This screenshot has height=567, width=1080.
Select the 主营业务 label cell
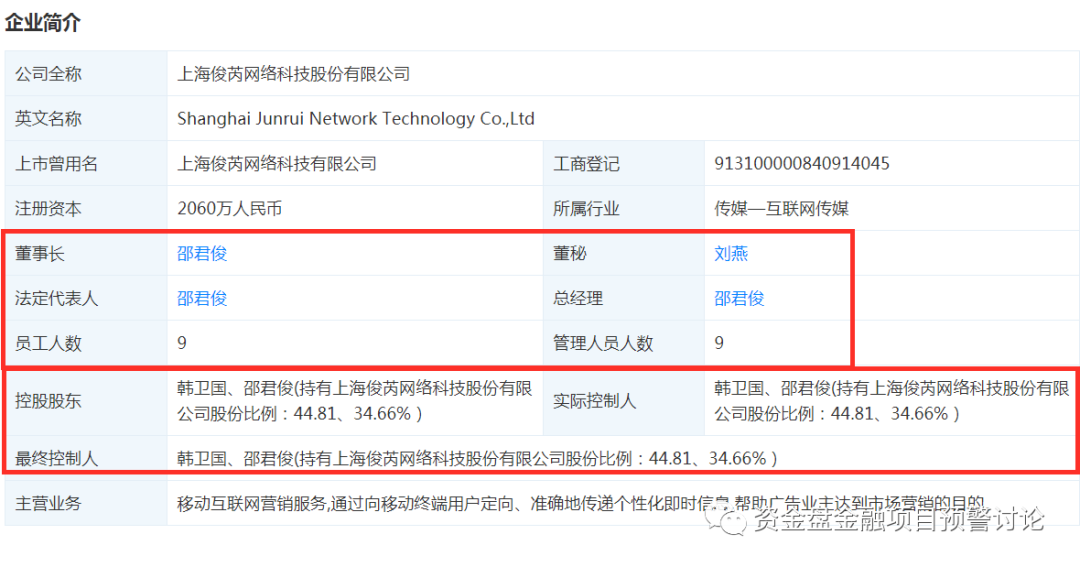pos(86,503)
